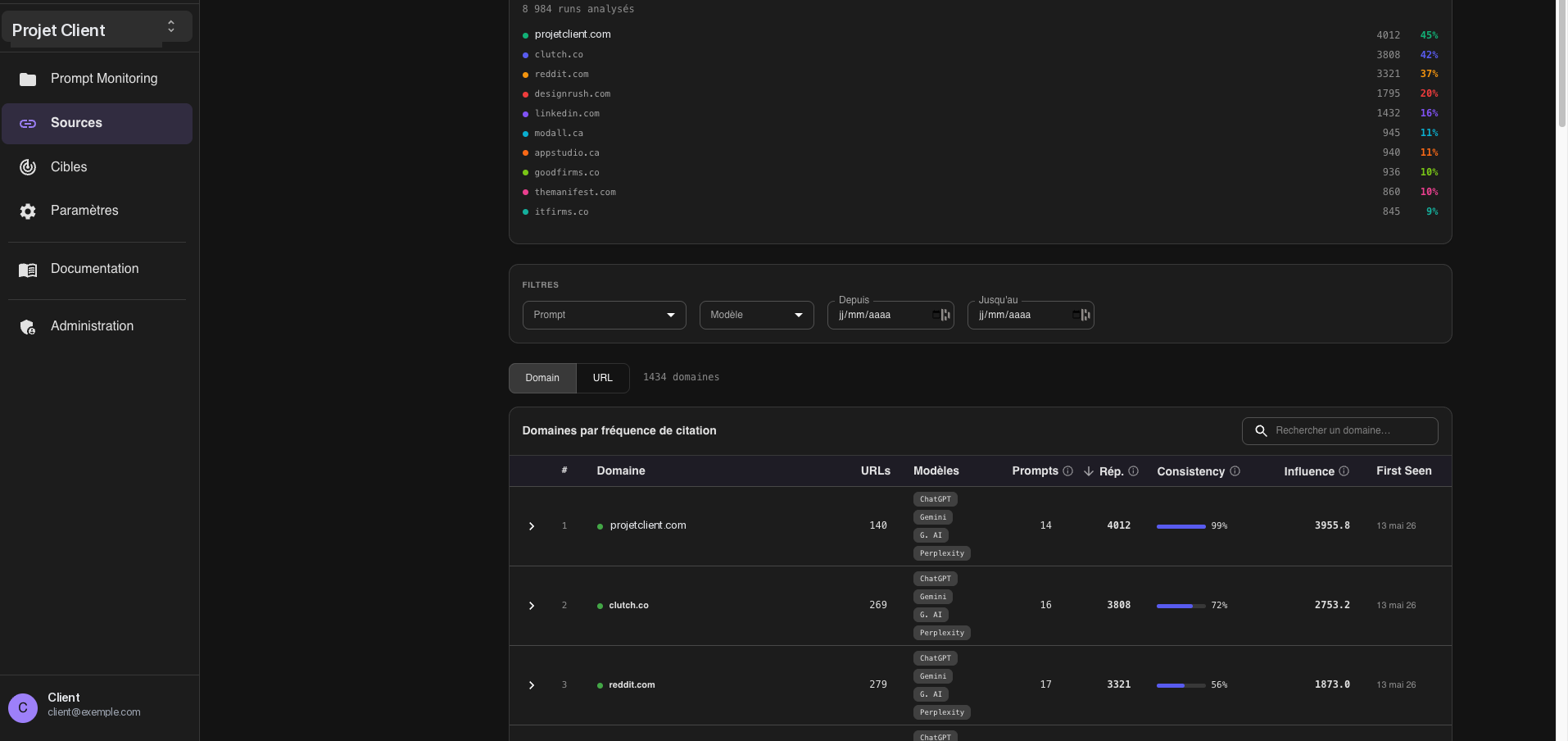Expand the clutch.co table row
The image size is (1568, 741).
[x=532, y=606]
